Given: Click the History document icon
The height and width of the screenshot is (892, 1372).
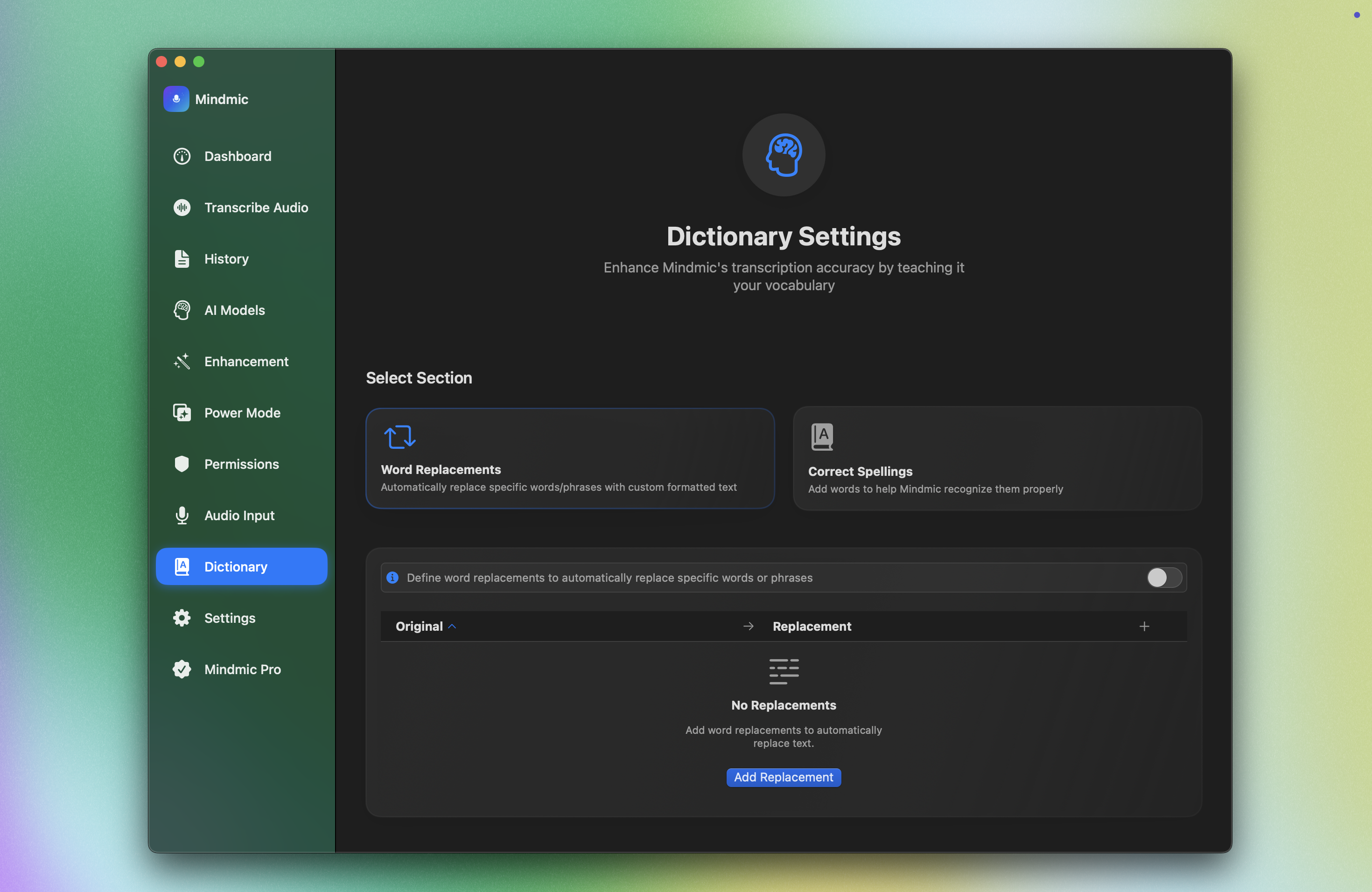Looking at the screenshot, I should click(182, 259).
